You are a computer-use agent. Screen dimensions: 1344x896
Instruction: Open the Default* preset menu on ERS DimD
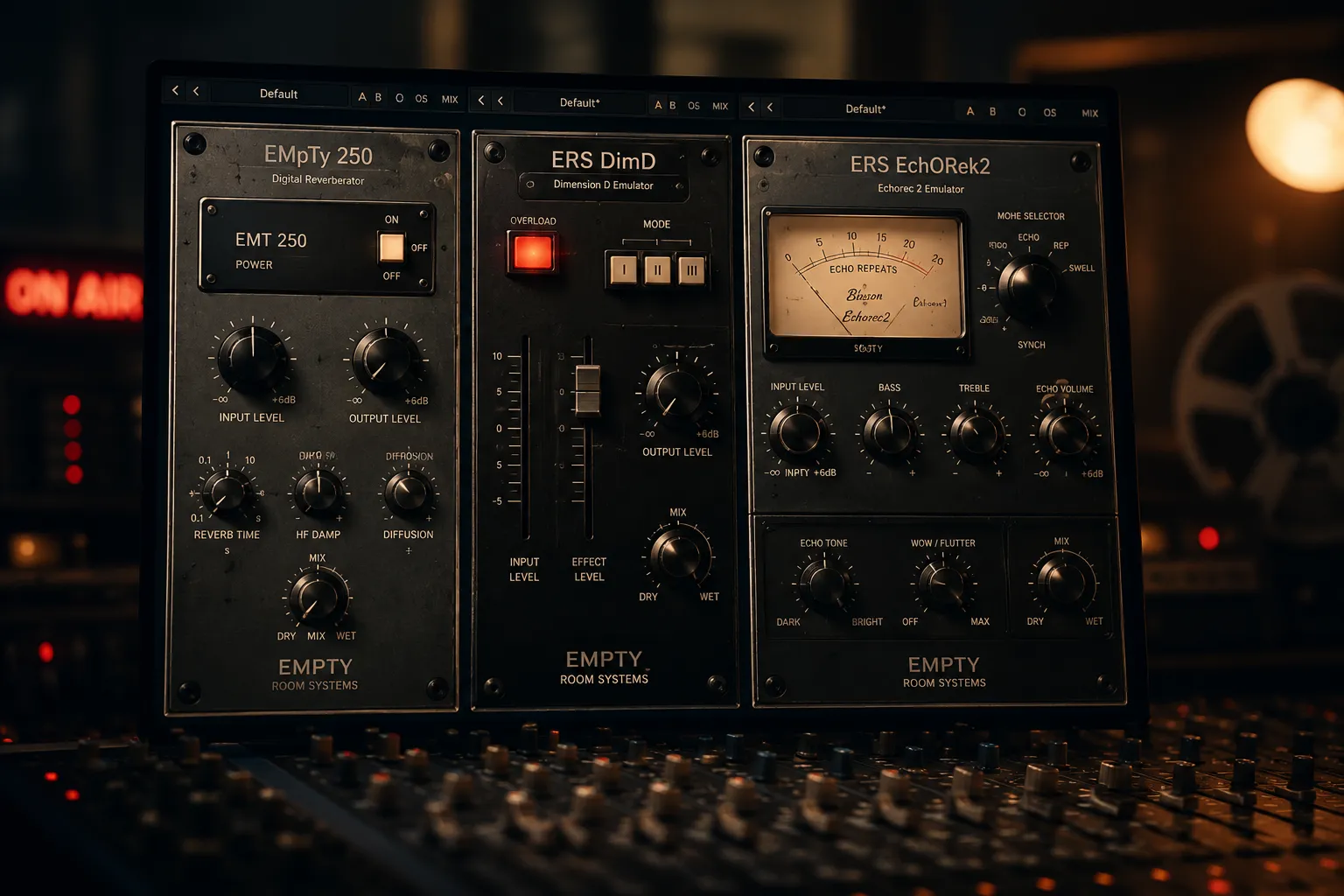[580, 102]
